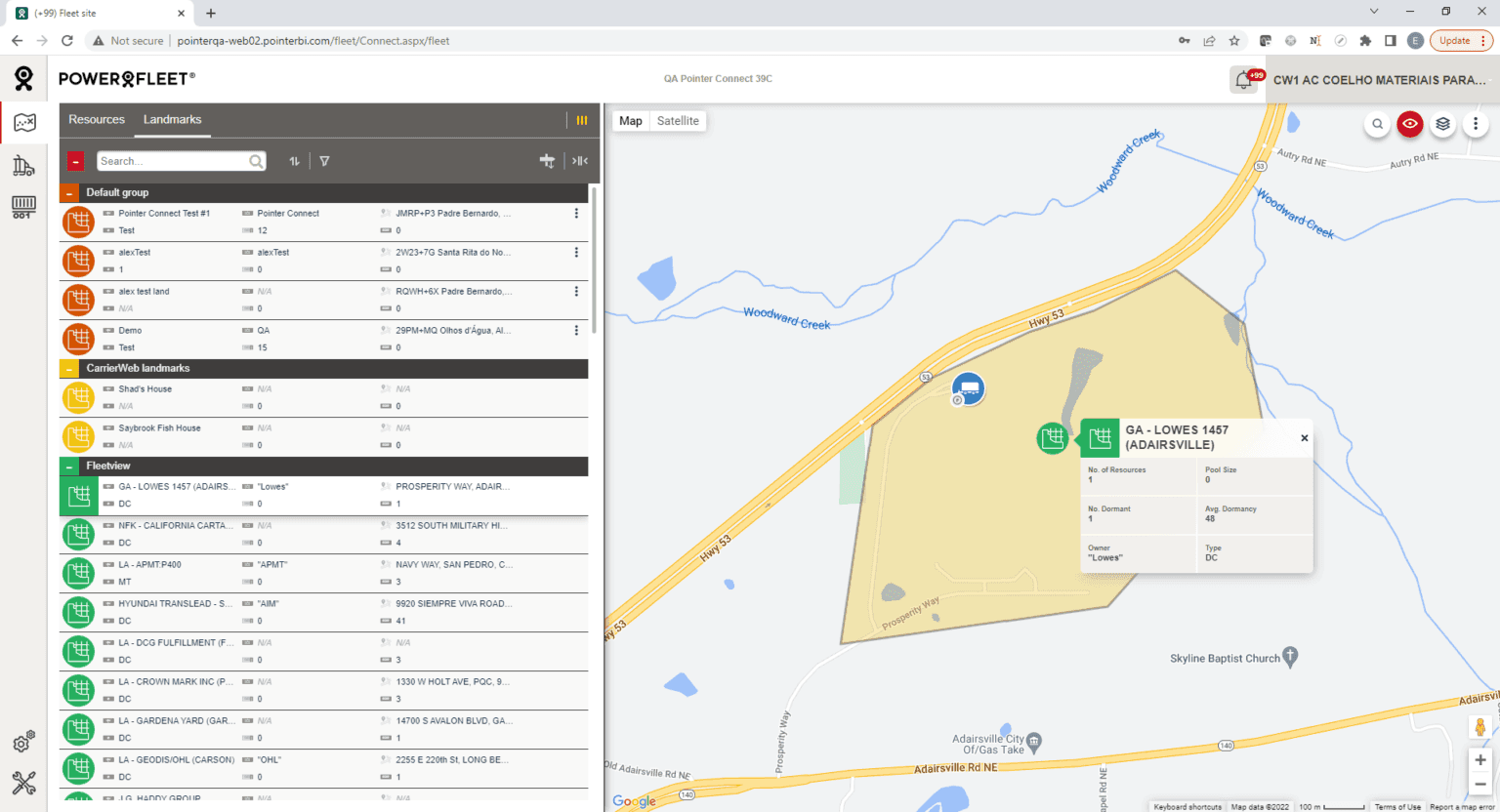Viewport: 1500px width, 812px height.
Task: Toggle the red eye visibility control on map
Action: [x=1409, y=124]
